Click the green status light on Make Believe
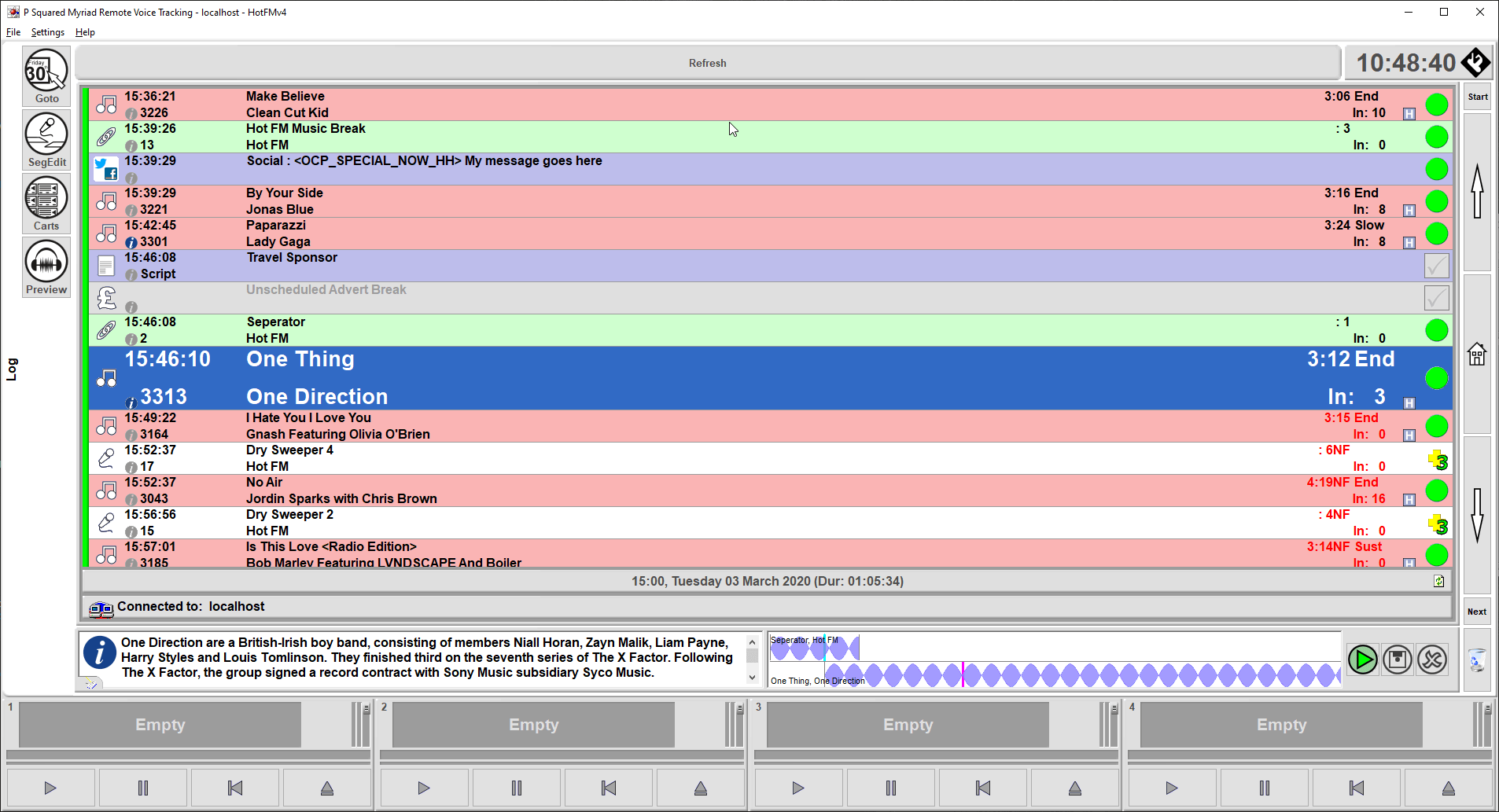 tap(1436, 104)
